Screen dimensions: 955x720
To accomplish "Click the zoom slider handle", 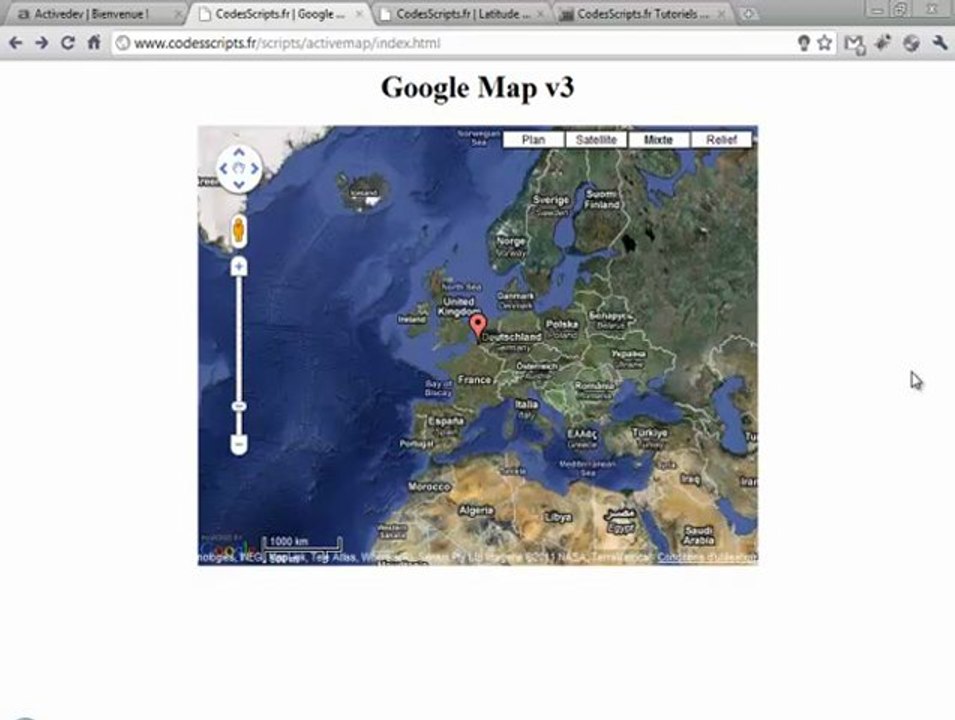I will coord(239,406).
